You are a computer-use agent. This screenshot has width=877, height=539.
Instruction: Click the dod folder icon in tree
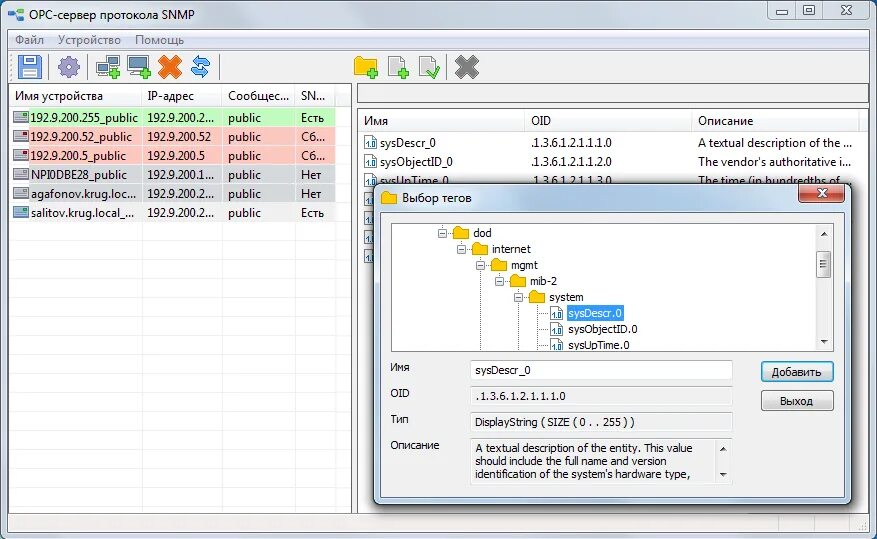click(461, 233)
